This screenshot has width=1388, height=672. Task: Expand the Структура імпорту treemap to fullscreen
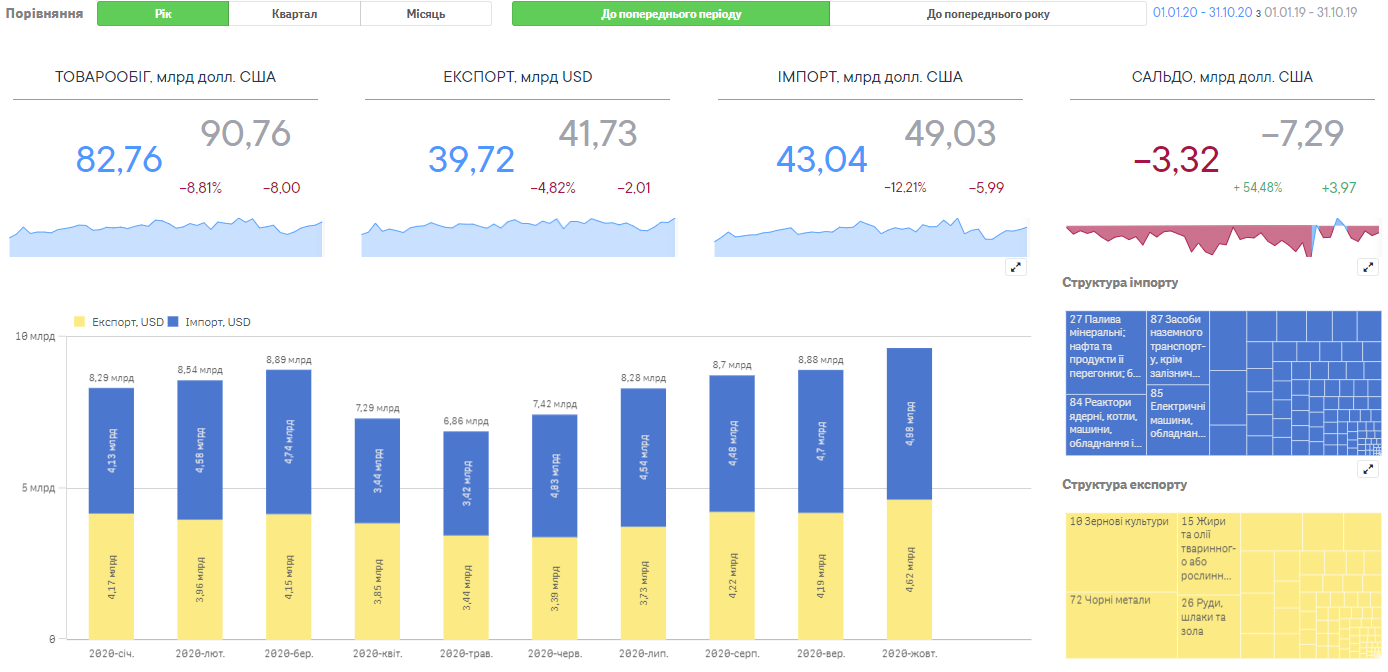point(1368,469)
